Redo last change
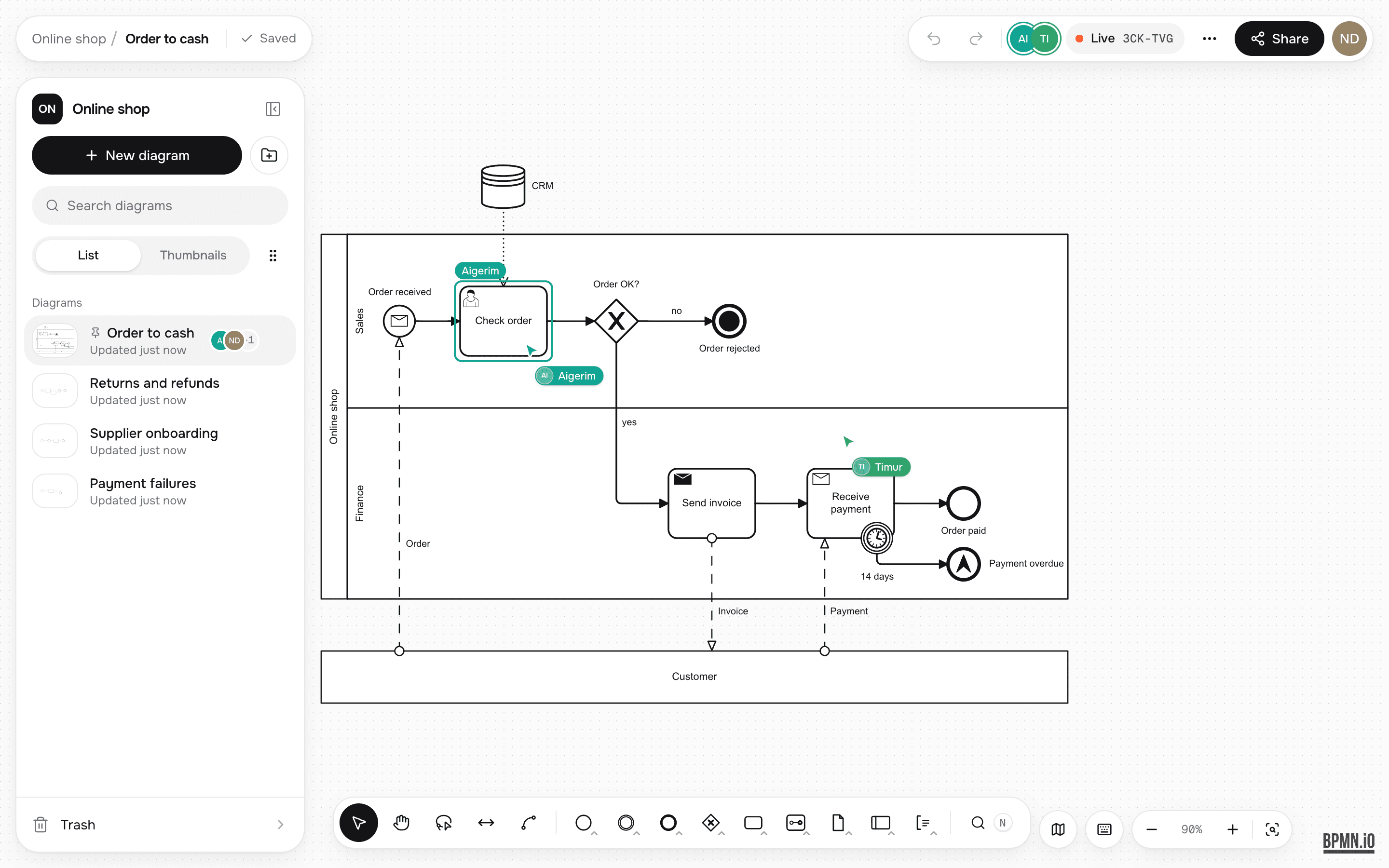 click(x=976, y=39)
